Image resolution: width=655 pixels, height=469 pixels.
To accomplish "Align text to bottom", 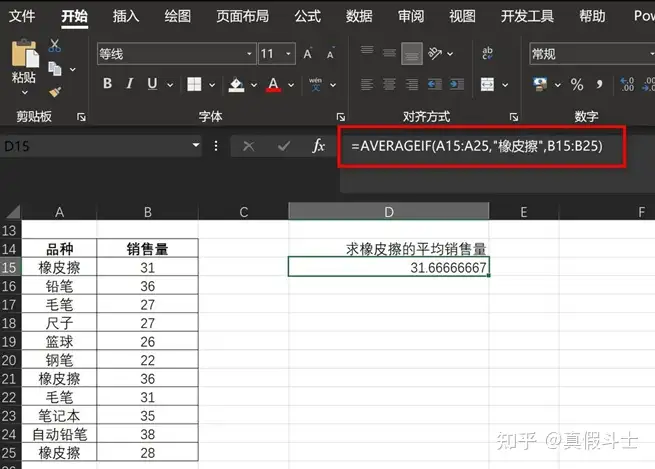I will click(x=412, y=53).
